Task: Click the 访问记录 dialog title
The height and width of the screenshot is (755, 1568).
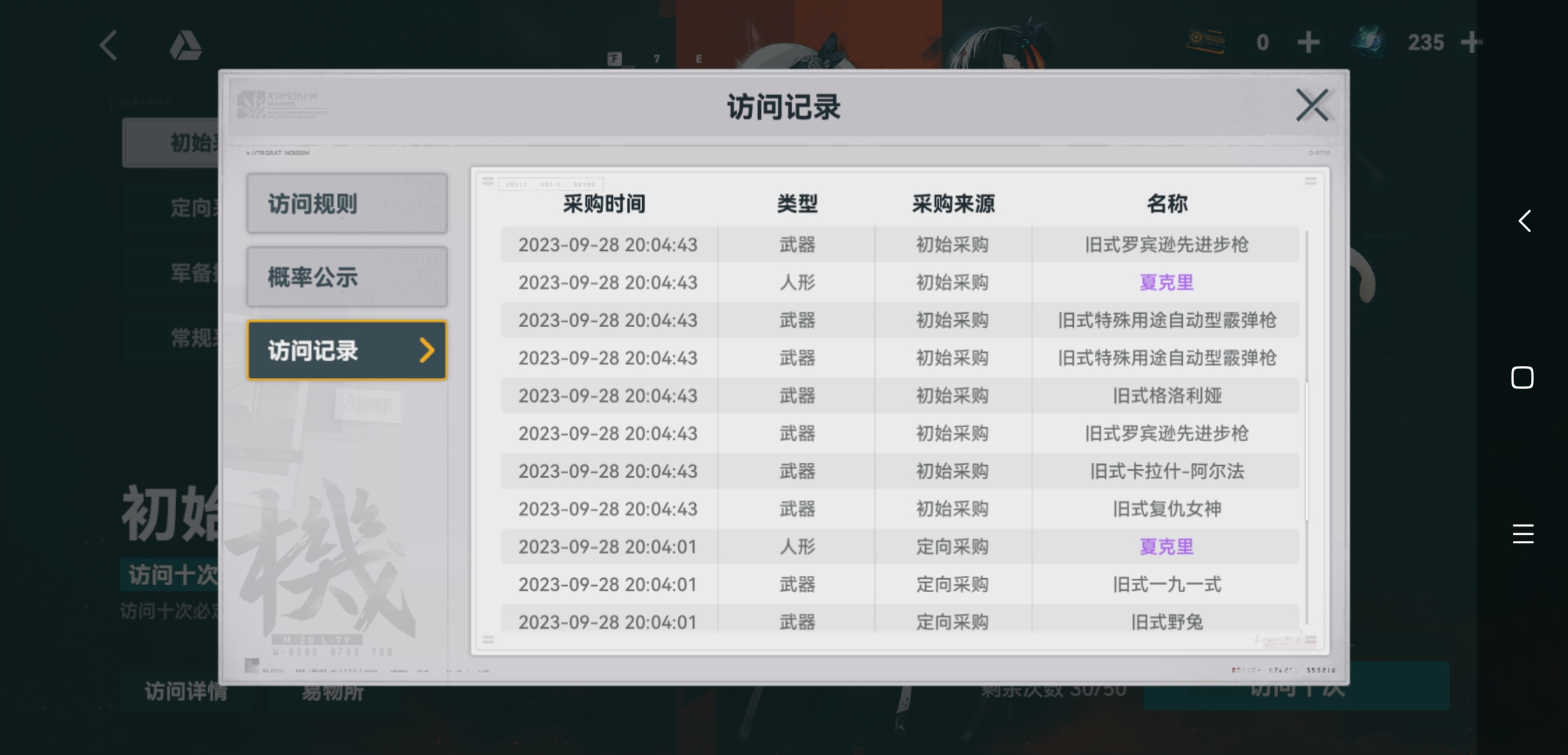Action: tap(783, 108)
